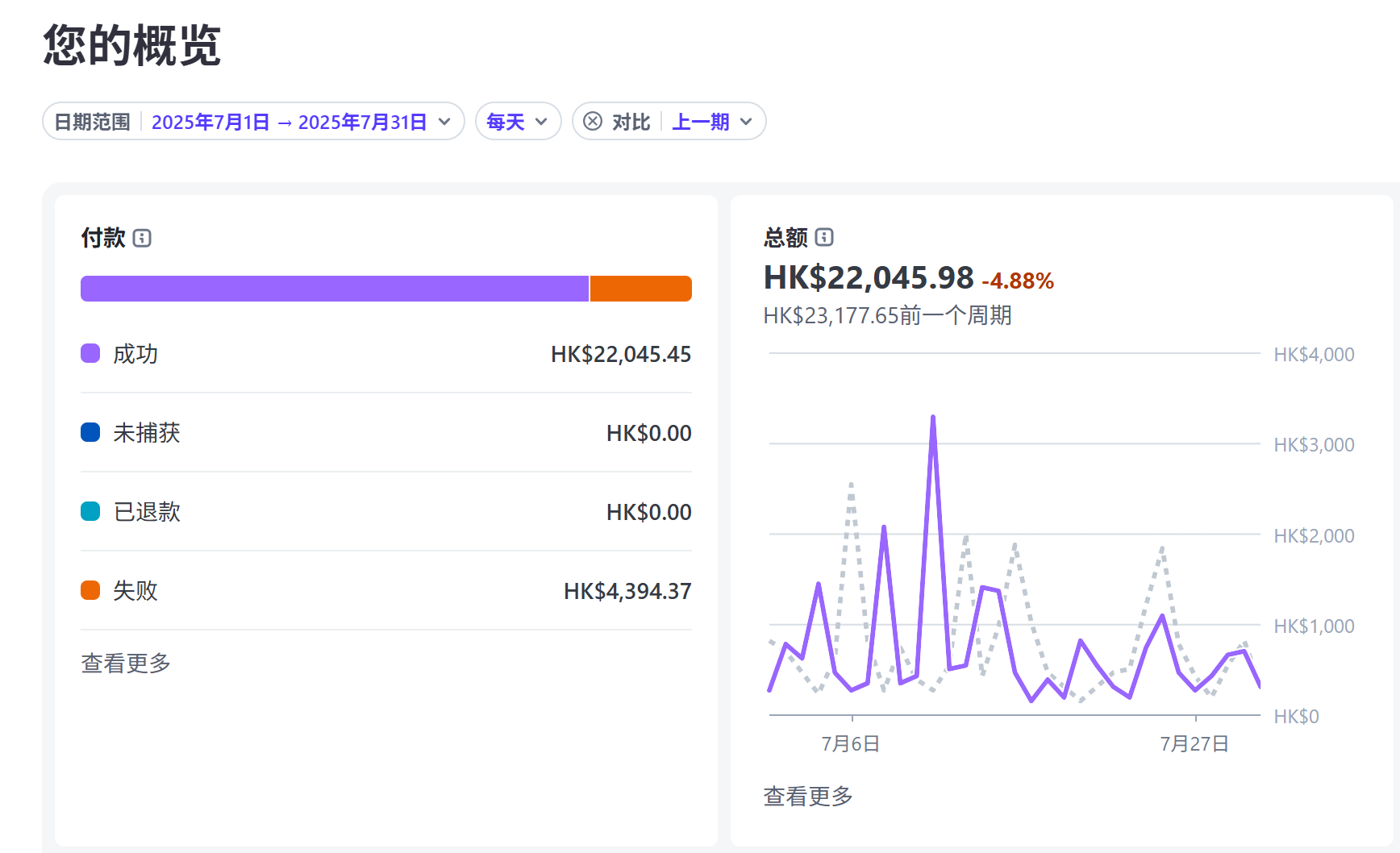Click 查看更多 below the total chart
This screenshot has height=853, width=1400.
(x=808, y=796)
